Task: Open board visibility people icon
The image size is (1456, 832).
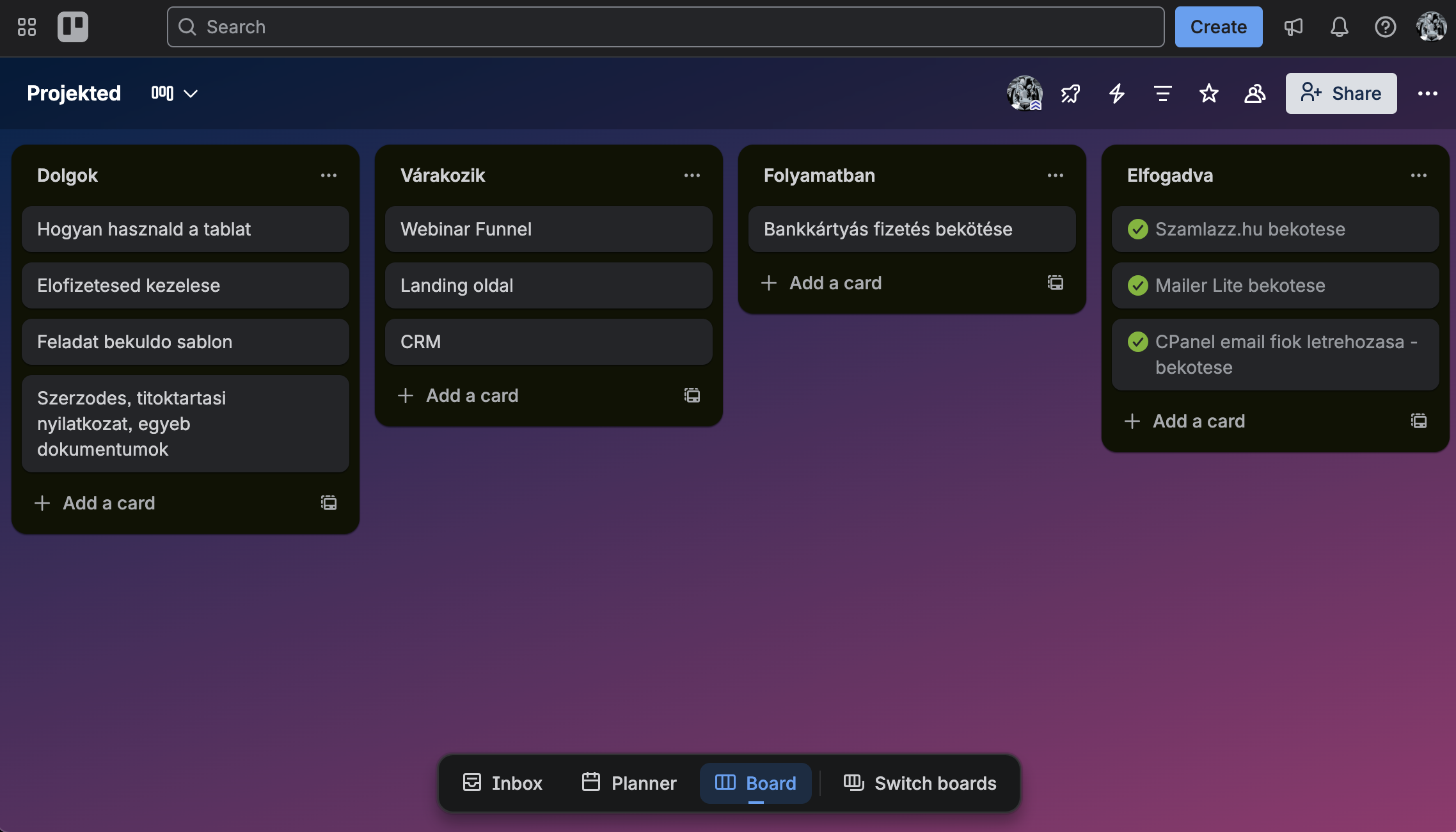Action: click(1254, 93)
